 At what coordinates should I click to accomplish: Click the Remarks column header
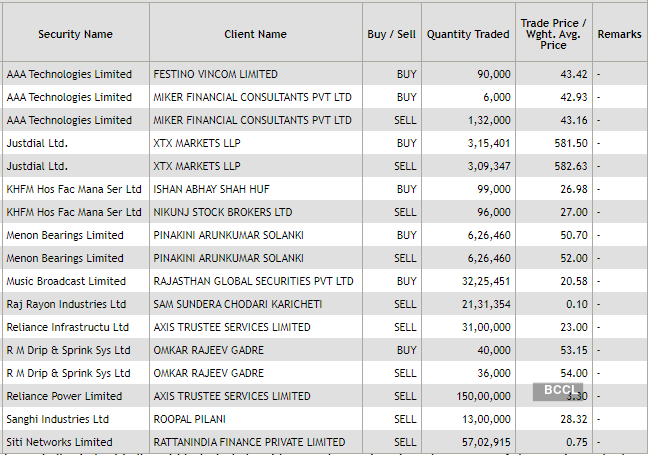(x=619, y=34)
